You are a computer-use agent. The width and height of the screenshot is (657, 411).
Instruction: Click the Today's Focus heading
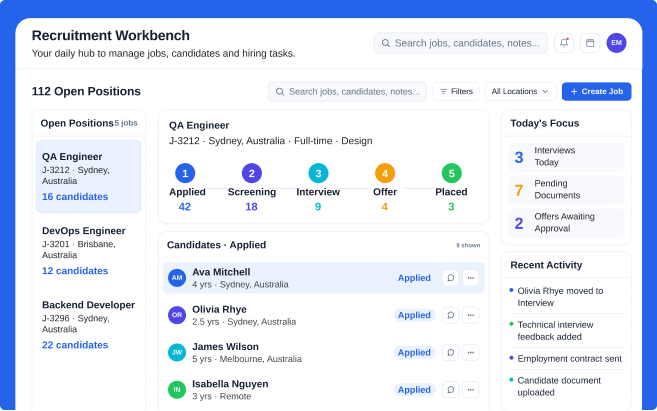tap(545, 123)
